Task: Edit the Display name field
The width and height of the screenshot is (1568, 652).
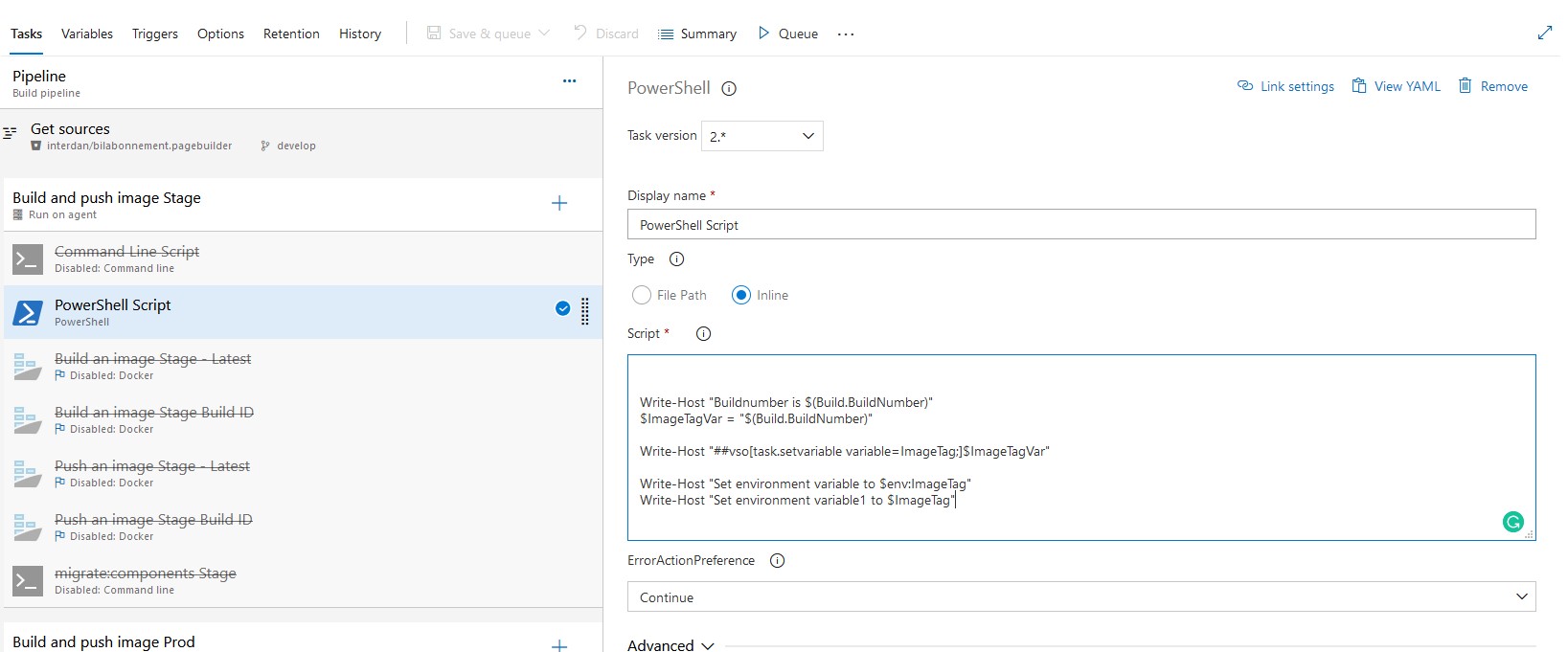Action: pos(1081,225)
